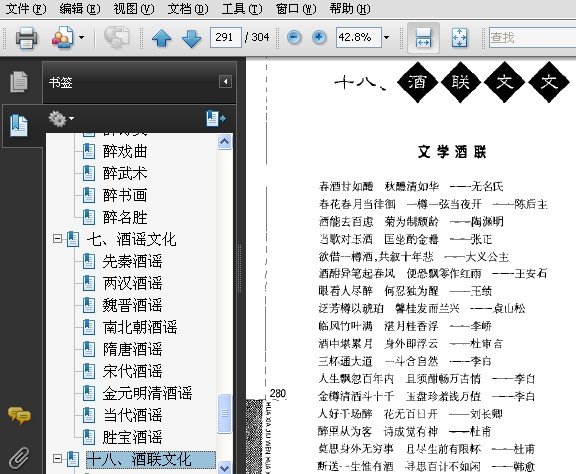This screenshot has height=474, width=576.
Task: Open the 文件(F) menu
Action: (26, 8)
